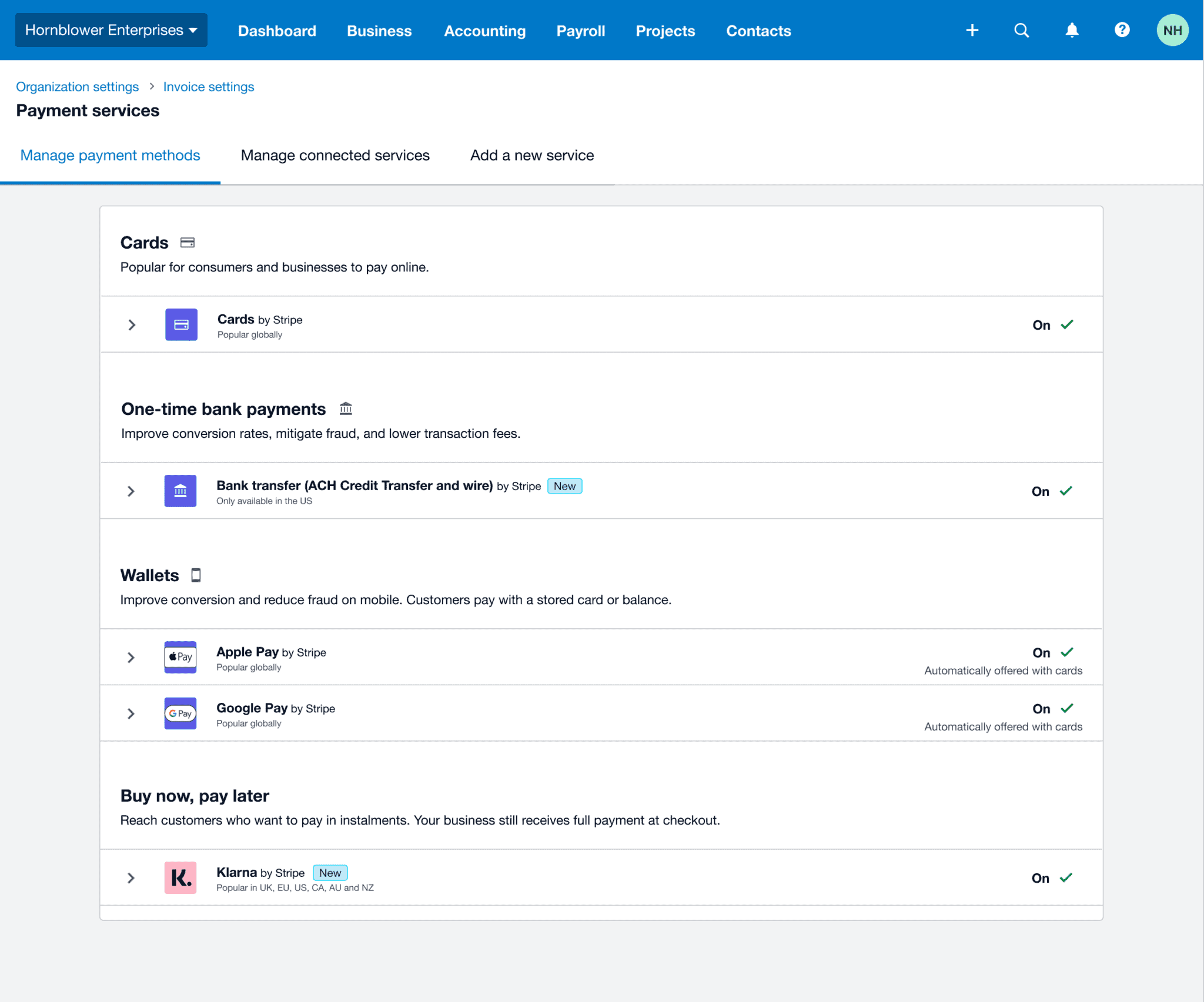1204x1002 pixels.
Task: Open the global search
Action: tap(1022, 30)
